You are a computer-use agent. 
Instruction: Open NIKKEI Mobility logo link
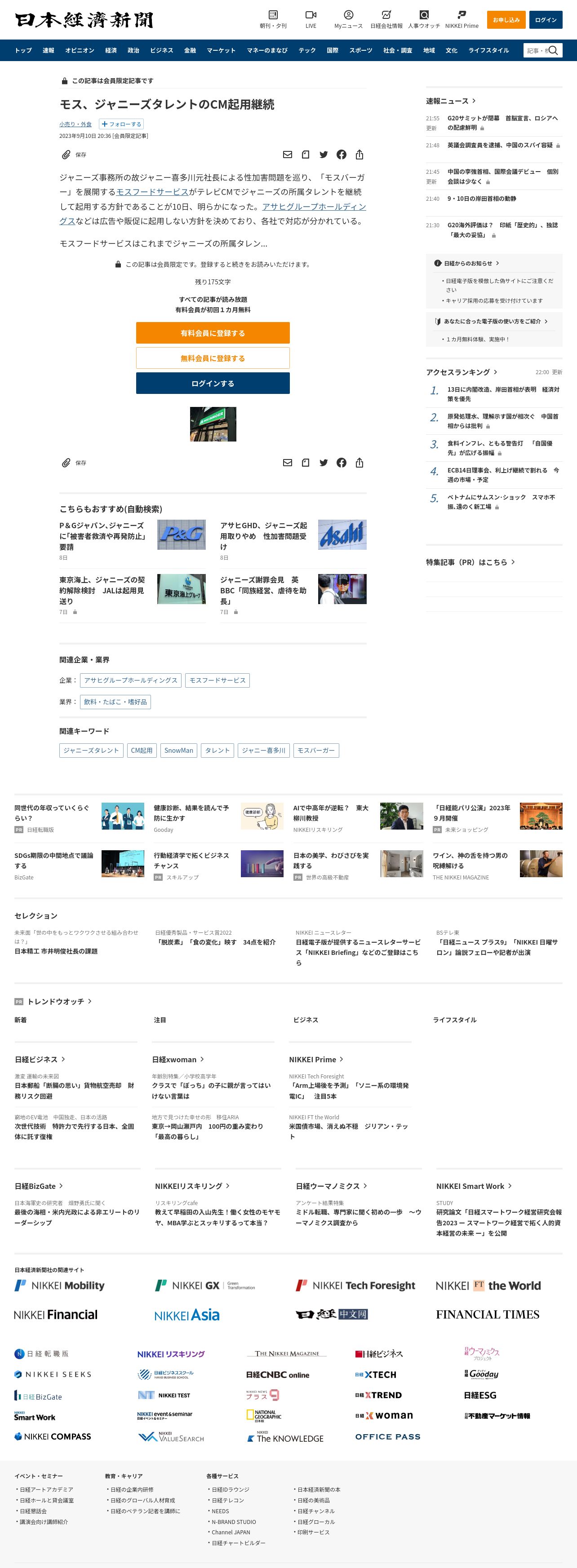pos(60,1285)
